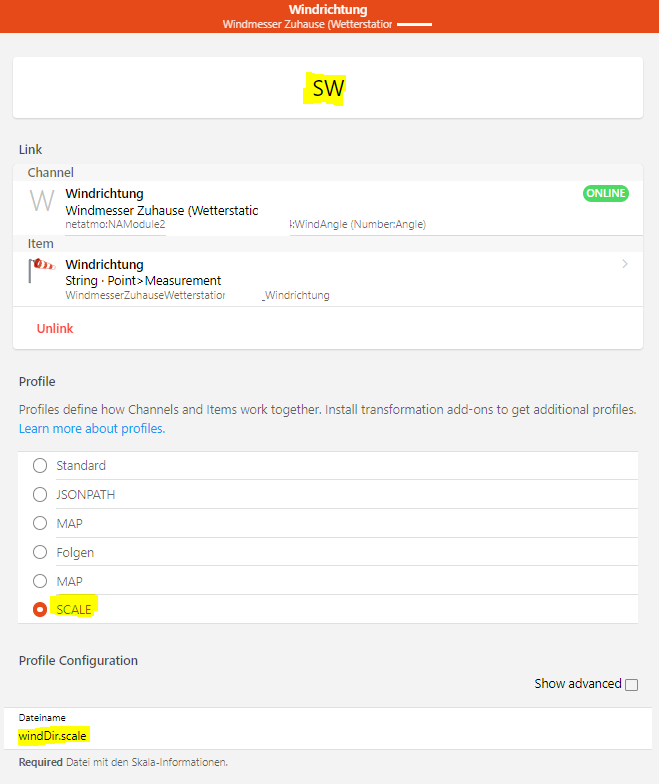This screenshot has width=659, height=784.
Task: Click the Profile Configuration heading
Action: 78,661
